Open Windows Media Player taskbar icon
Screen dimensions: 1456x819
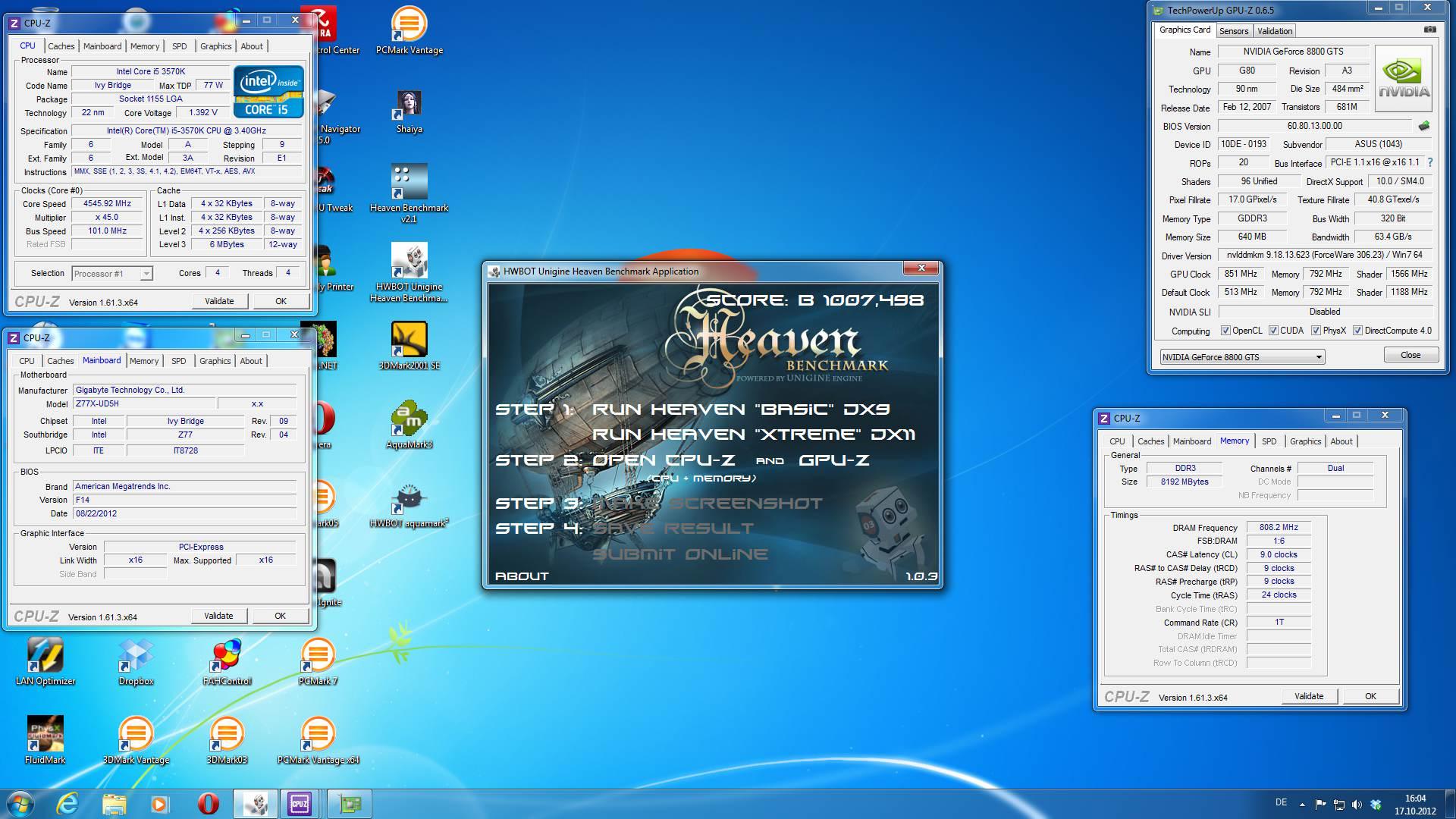point(160,803)
